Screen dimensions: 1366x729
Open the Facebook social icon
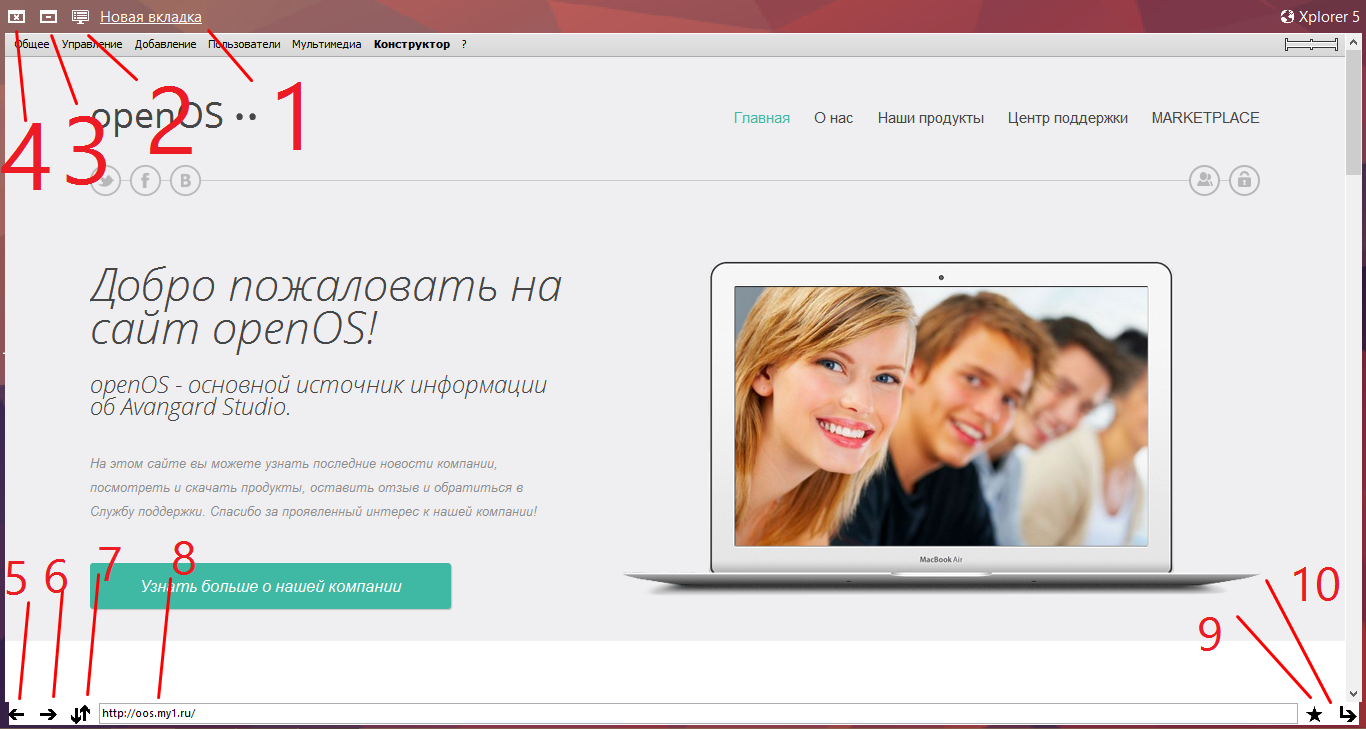coord(145,181)
